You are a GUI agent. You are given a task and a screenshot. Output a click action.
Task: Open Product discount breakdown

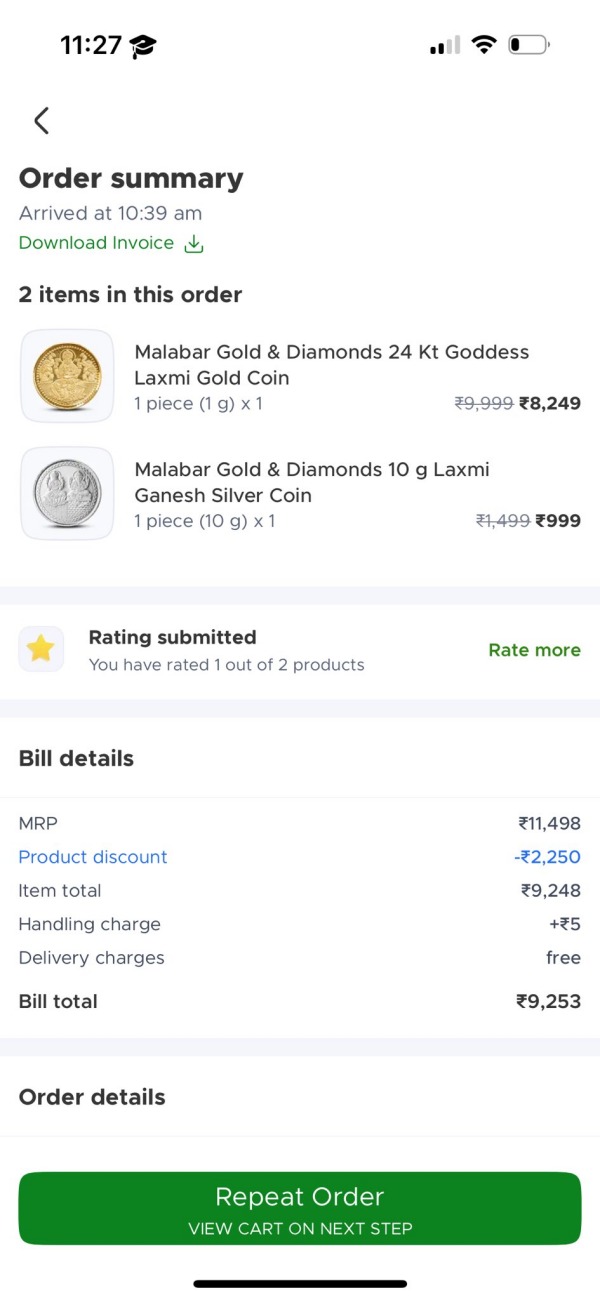tap(92, 857)
